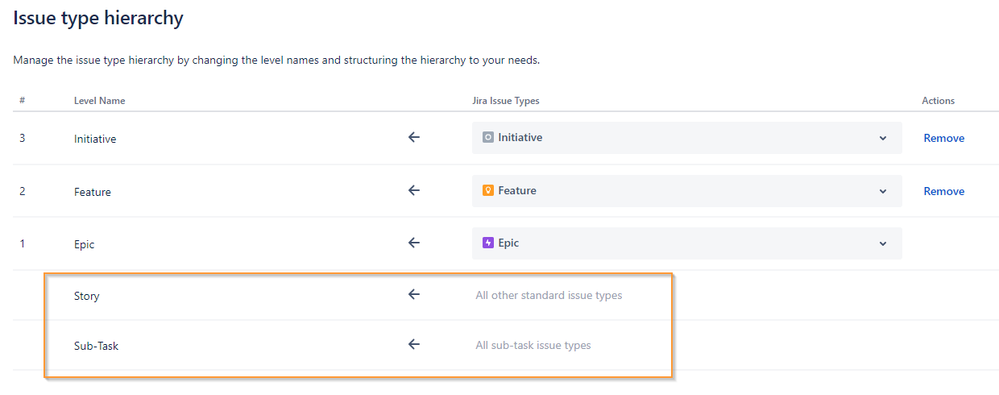The height and width of the screenshot is (395, 999).
Task: Edit the Feature level name field
Action: [x=92, y=192]
